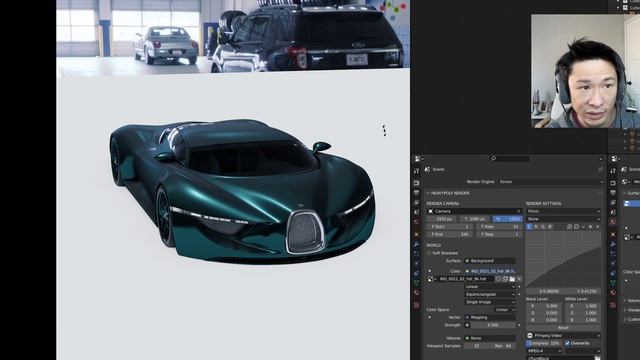Image resolution: width=640 pixels, height=360 pixels.
Task: Adjust the Compress 33% slider
Action: click(x=544, y=343)
